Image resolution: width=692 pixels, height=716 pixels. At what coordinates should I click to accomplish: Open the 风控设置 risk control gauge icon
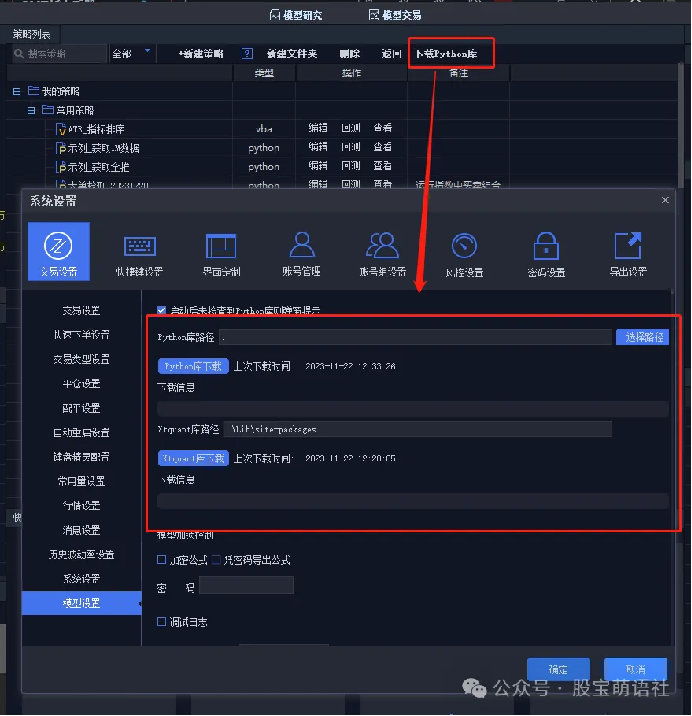point(464,250)
